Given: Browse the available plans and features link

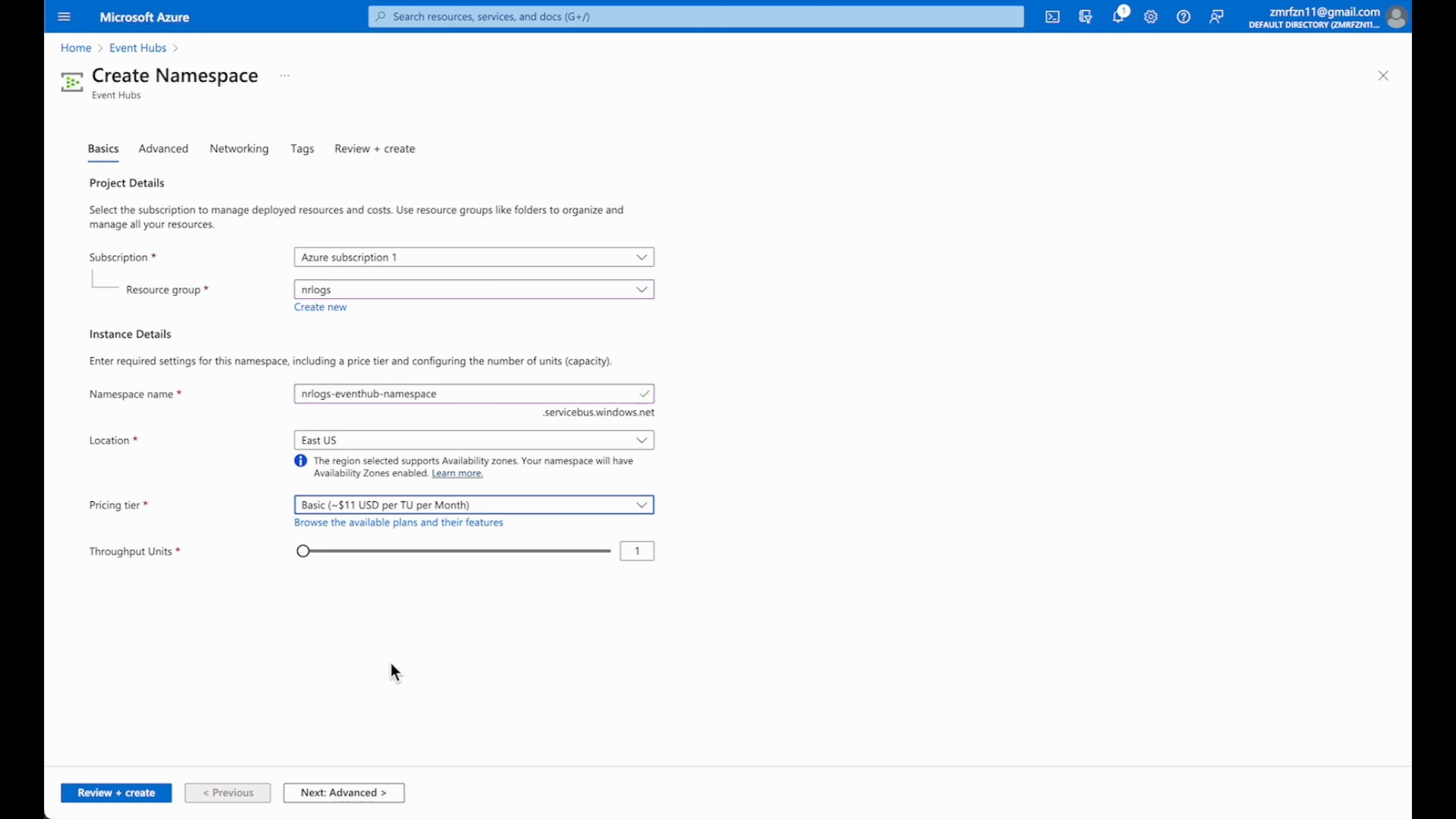Looking at the screenshot, I should point(399,523).
